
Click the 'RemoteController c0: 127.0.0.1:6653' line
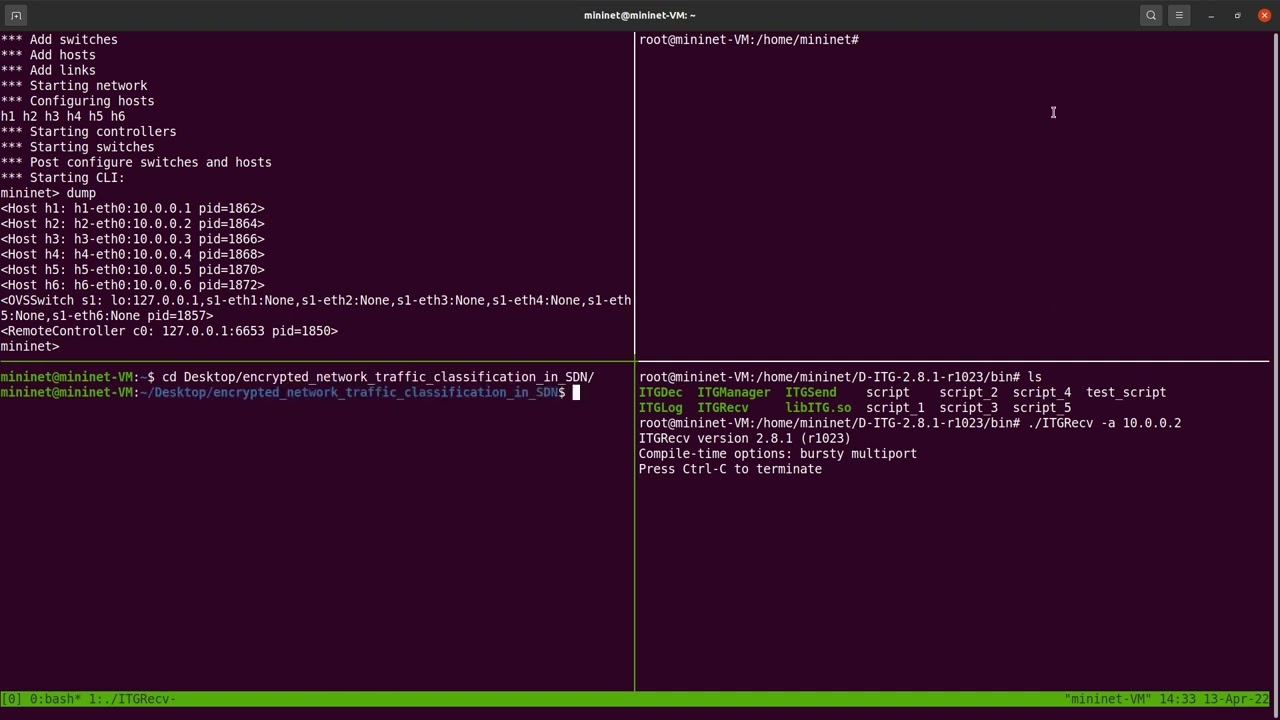(x=169, y=331)
